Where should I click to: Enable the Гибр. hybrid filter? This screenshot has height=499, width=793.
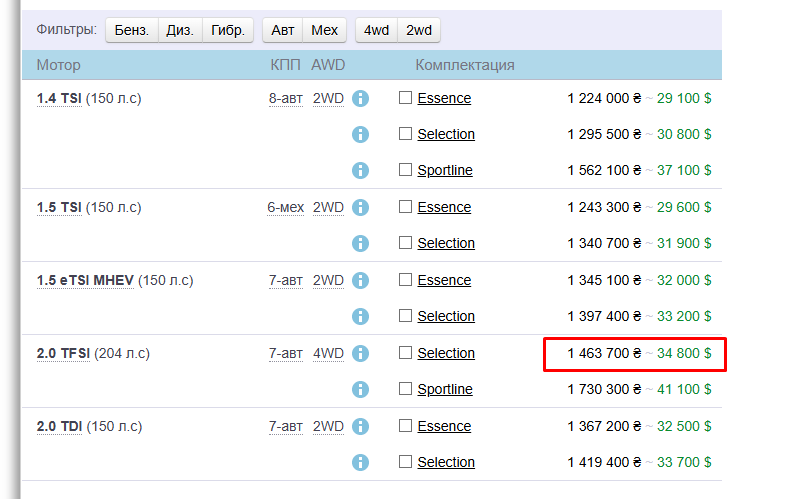tap(228, 30)
